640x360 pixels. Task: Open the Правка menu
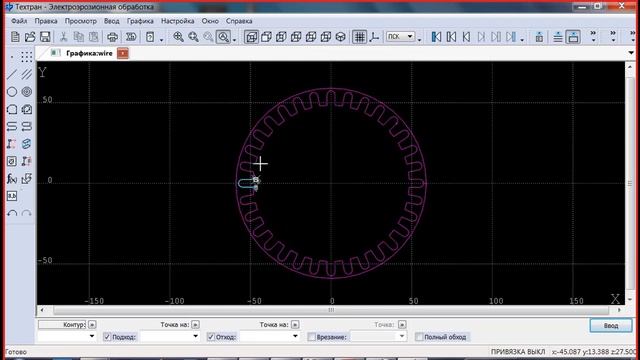pos(46,21)
